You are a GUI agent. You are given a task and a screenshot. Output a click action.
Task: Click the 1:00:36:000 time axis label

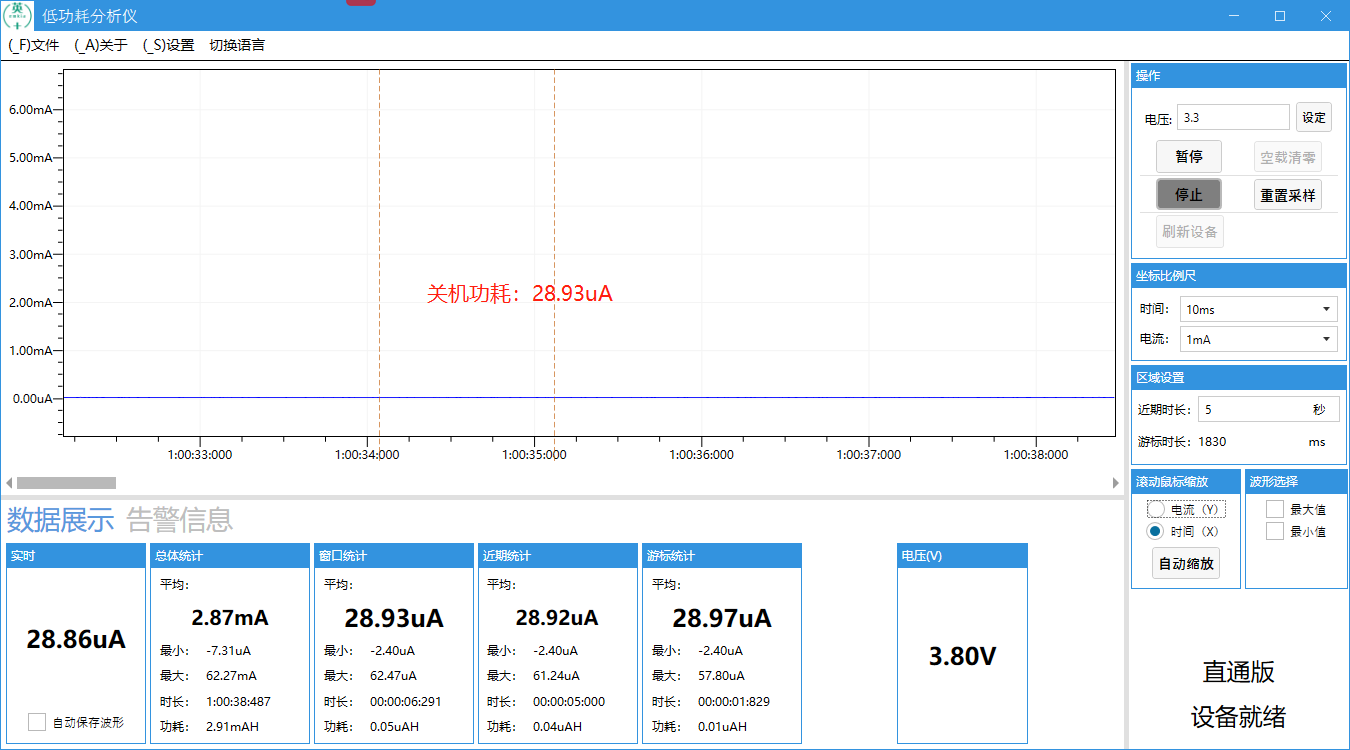pos(701,454)
